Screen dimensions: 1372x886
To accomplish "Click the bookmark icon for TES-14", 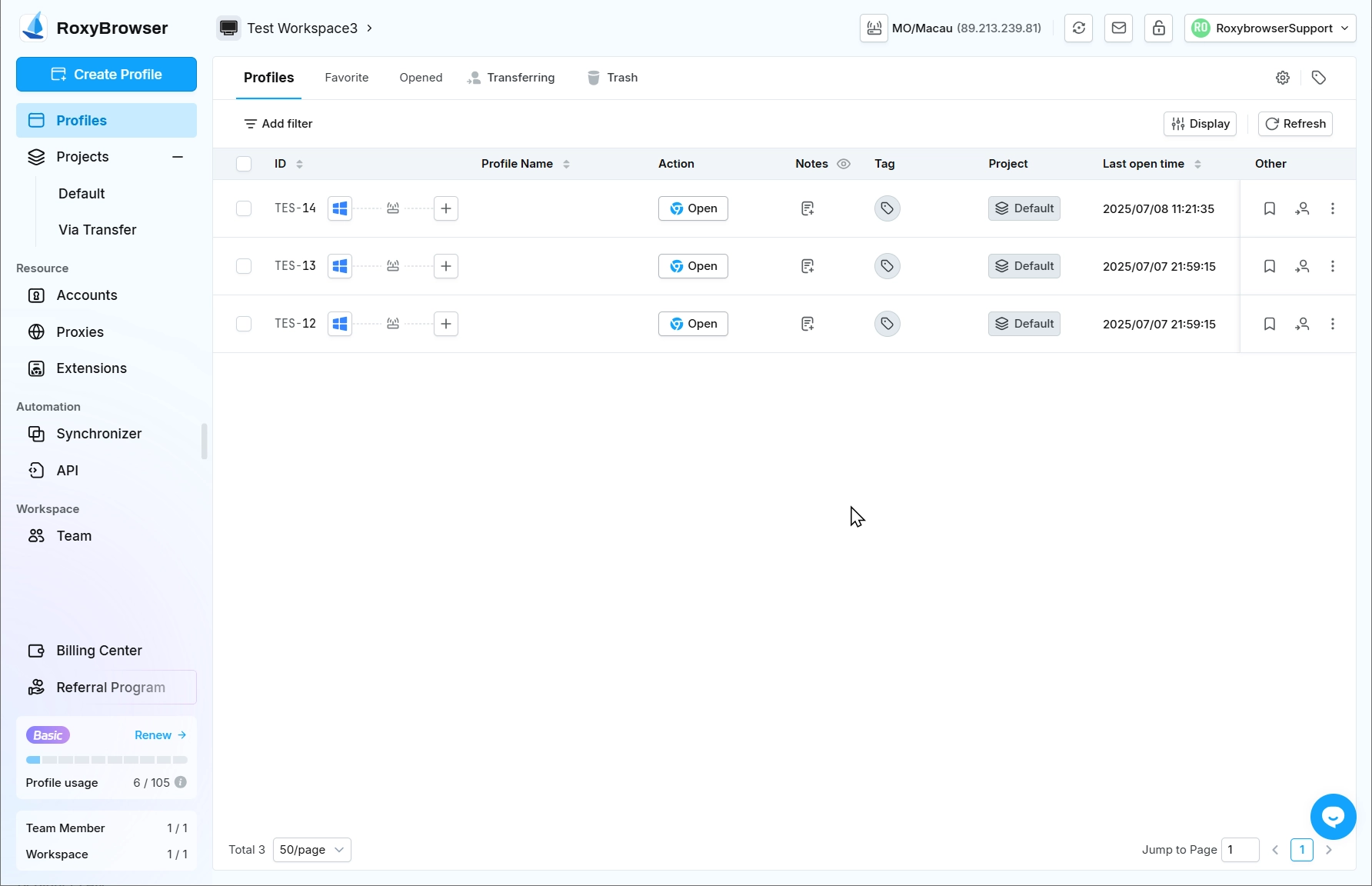I will 1270,208.
